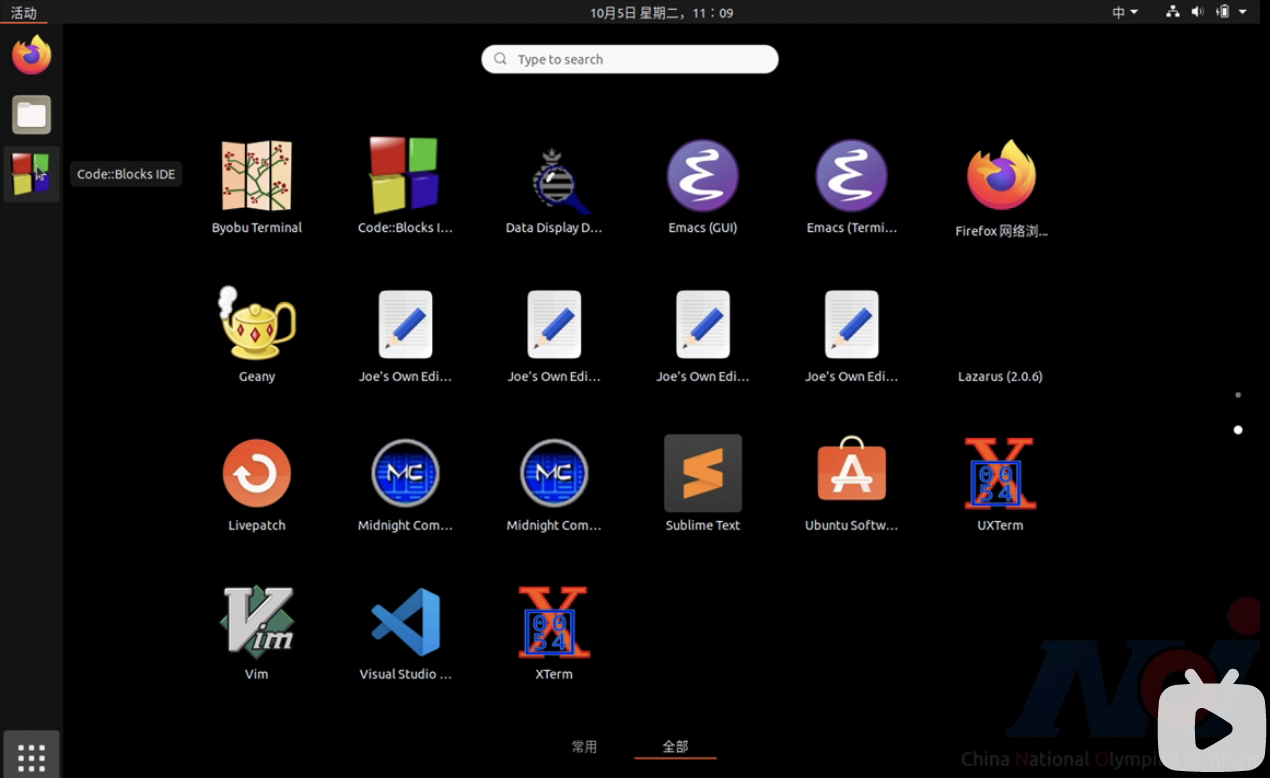Go to the first app page dot
This screenshot has width=1270, height=778.
[1238, 395]
